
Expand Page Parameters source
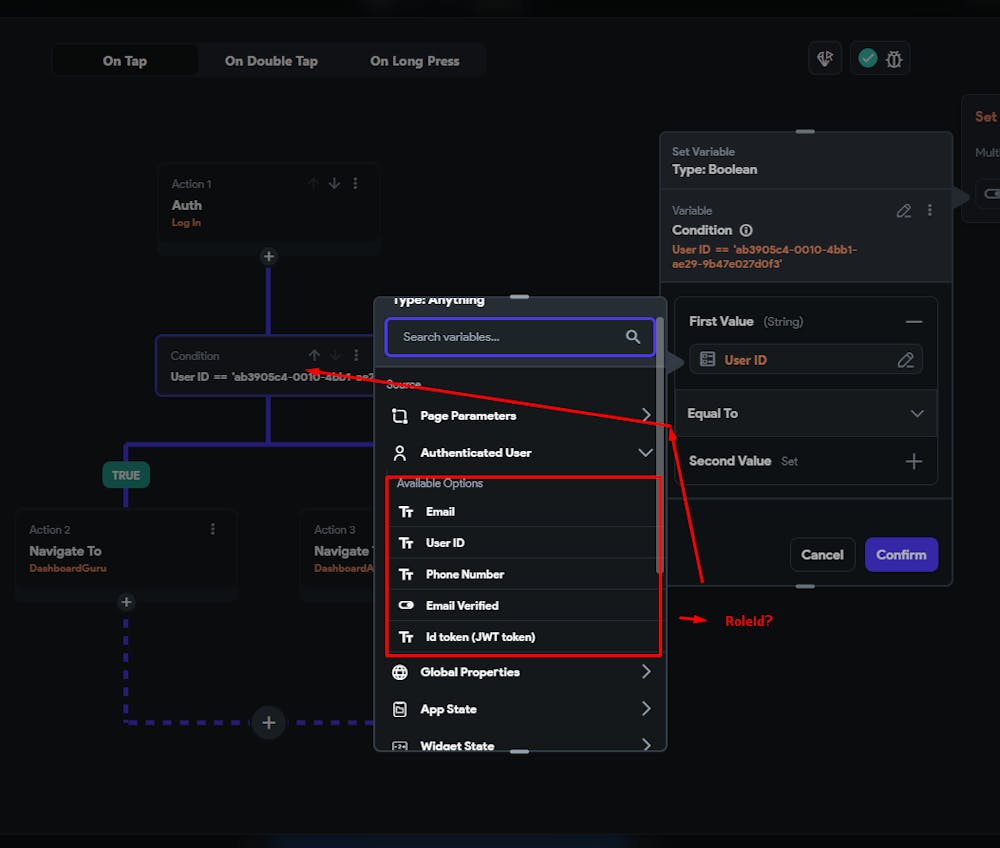pyautogui.click(x=520, y=416)
